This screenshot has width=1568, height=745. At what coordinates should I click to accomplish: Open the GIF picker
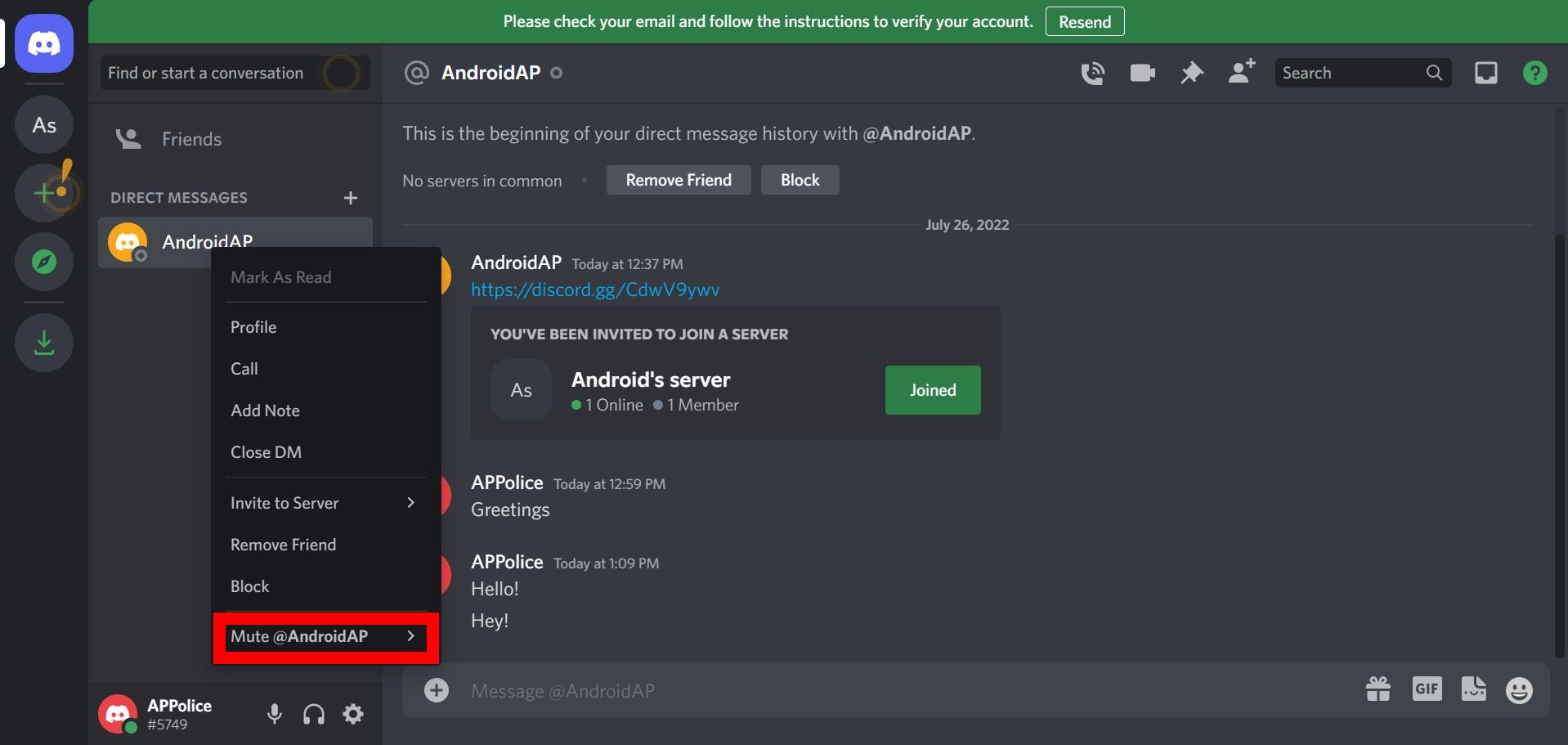click(x=1427, y=689)
